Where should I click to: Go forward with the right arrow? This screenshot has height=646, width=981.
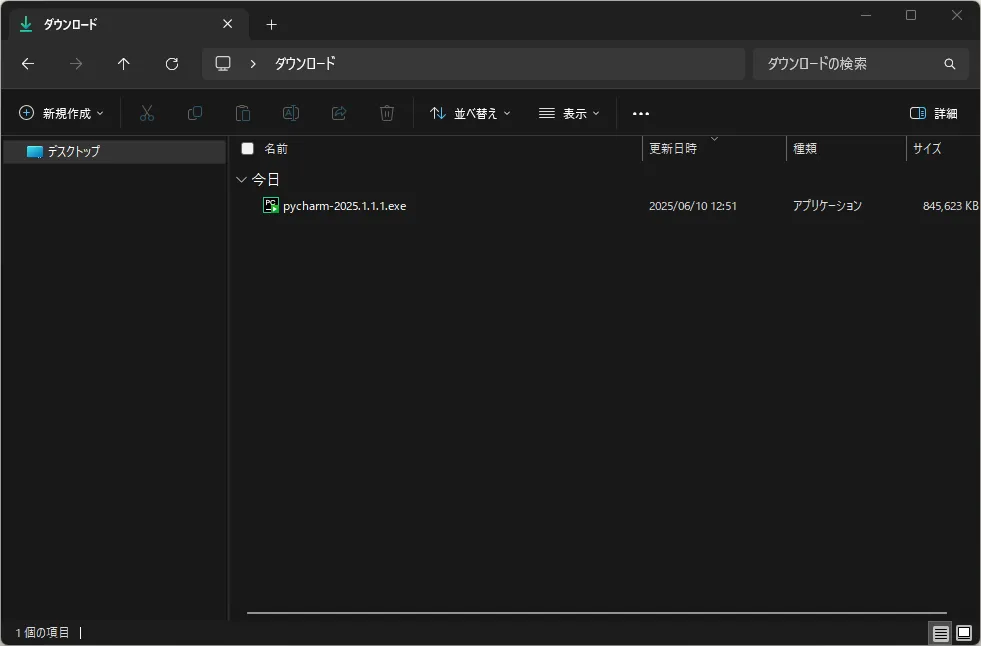point(76,64)
